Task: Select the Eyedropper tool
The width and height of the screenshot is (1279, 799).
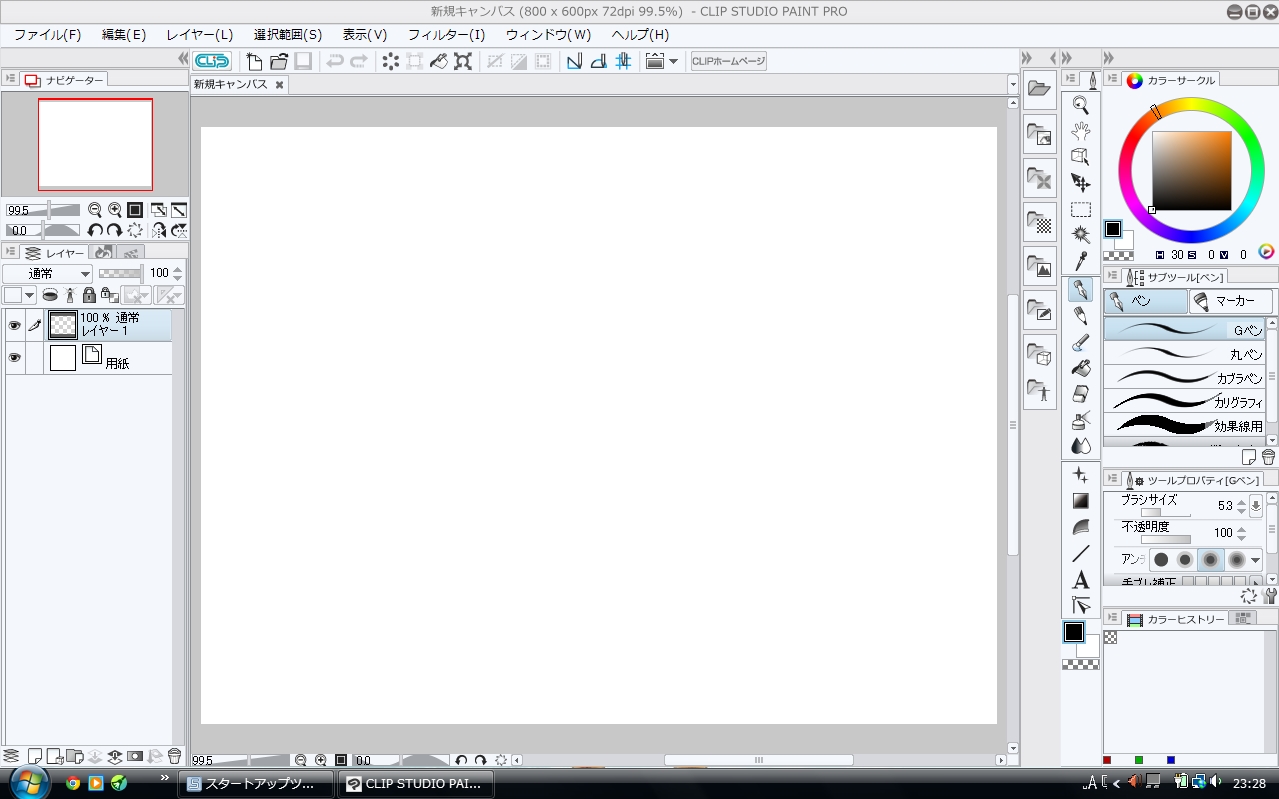Action: tap(1081, 262)
